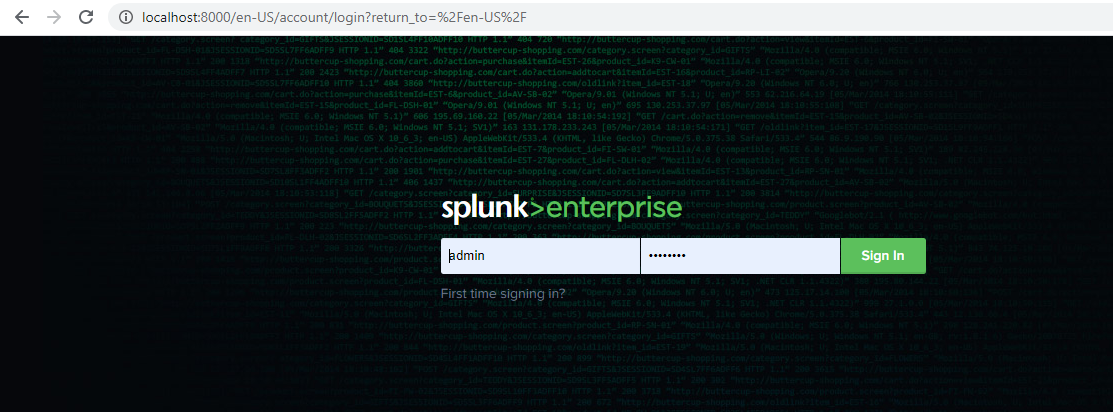Image resolution: width=1113 pixels, height=412 pixels.
Task: Click the username field containing admin
Action: pos(540,256)
